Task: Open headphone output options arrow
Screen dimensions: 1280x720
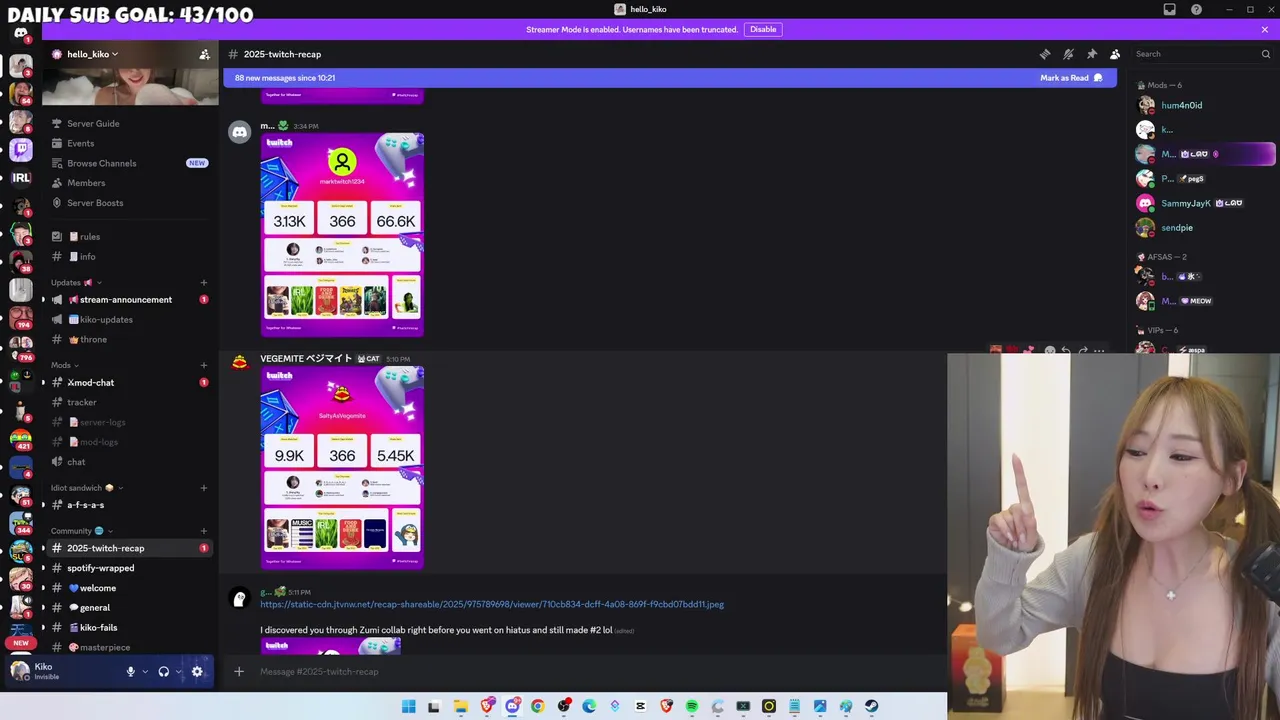Action: point(179,672)
